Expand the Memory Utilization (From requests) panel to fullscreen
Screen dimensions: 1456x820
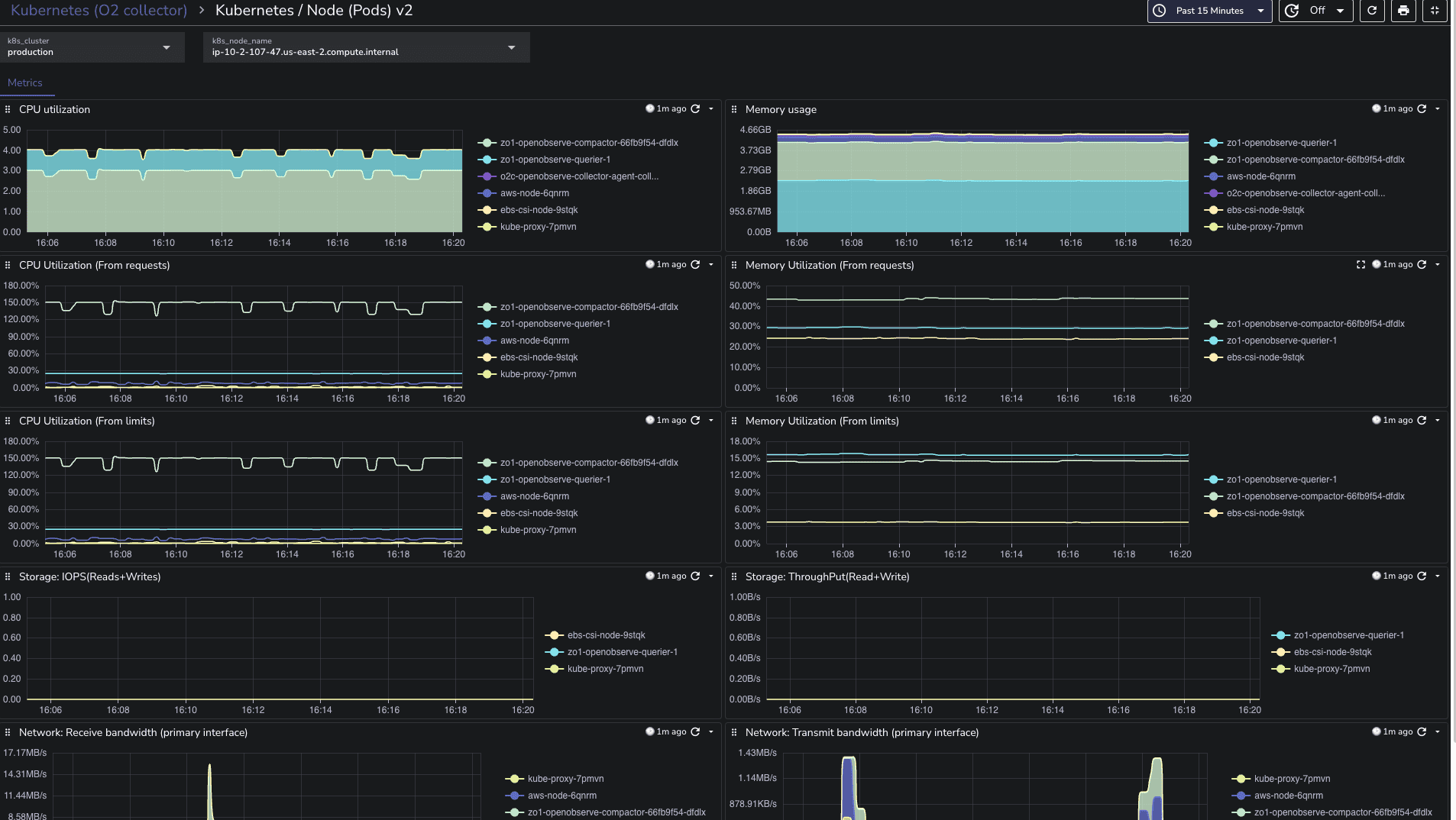click(1361, 265)
